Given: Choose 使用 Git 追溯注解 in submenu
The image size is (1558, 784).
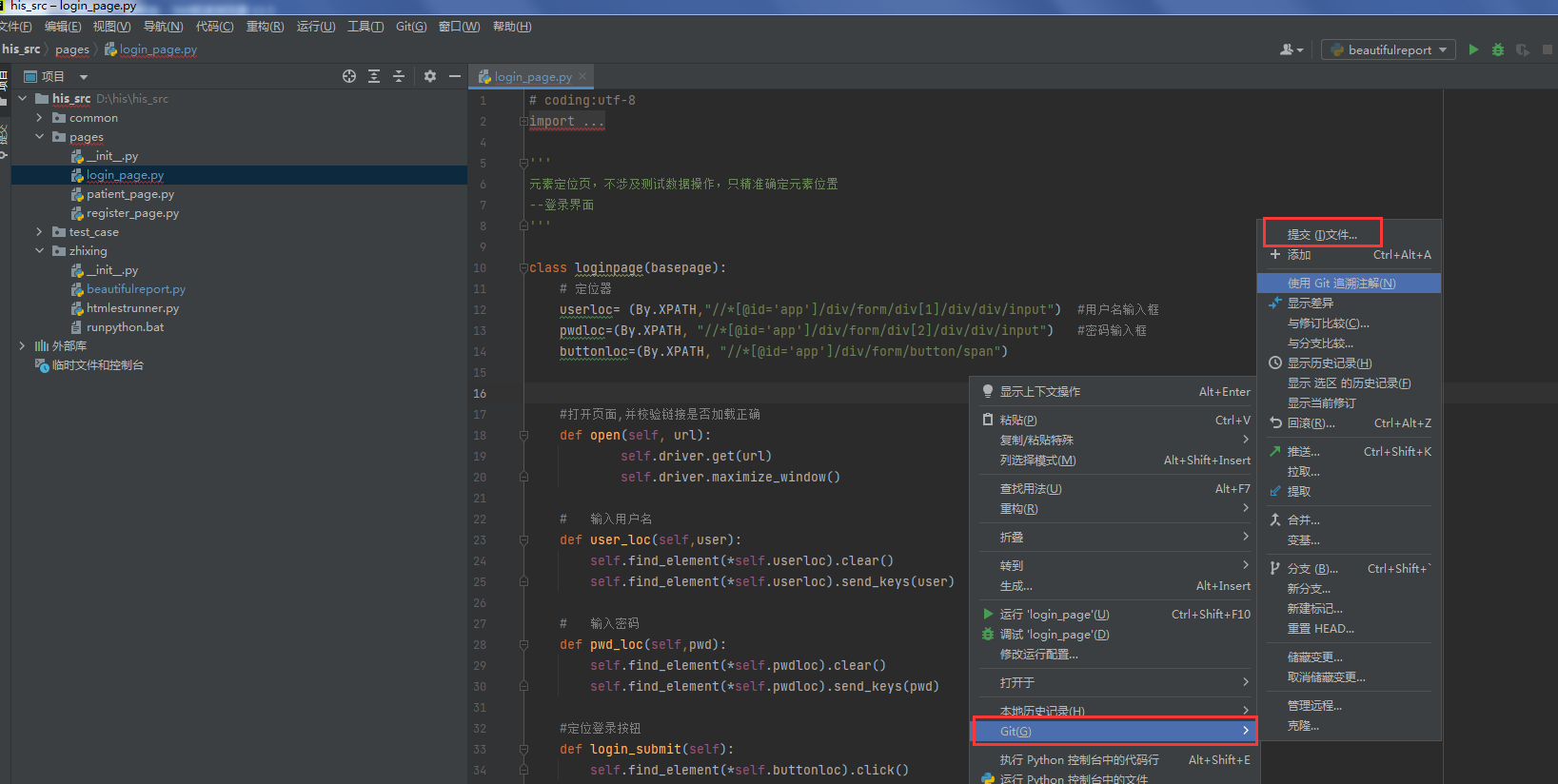Looking at the screenshot, I should pos(1349,283).
